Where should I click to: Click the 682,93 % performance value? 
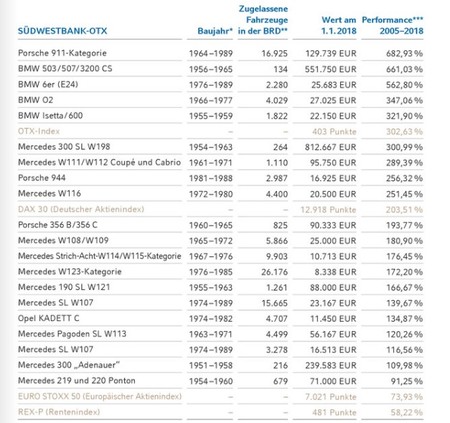click(x=404, y=53)
